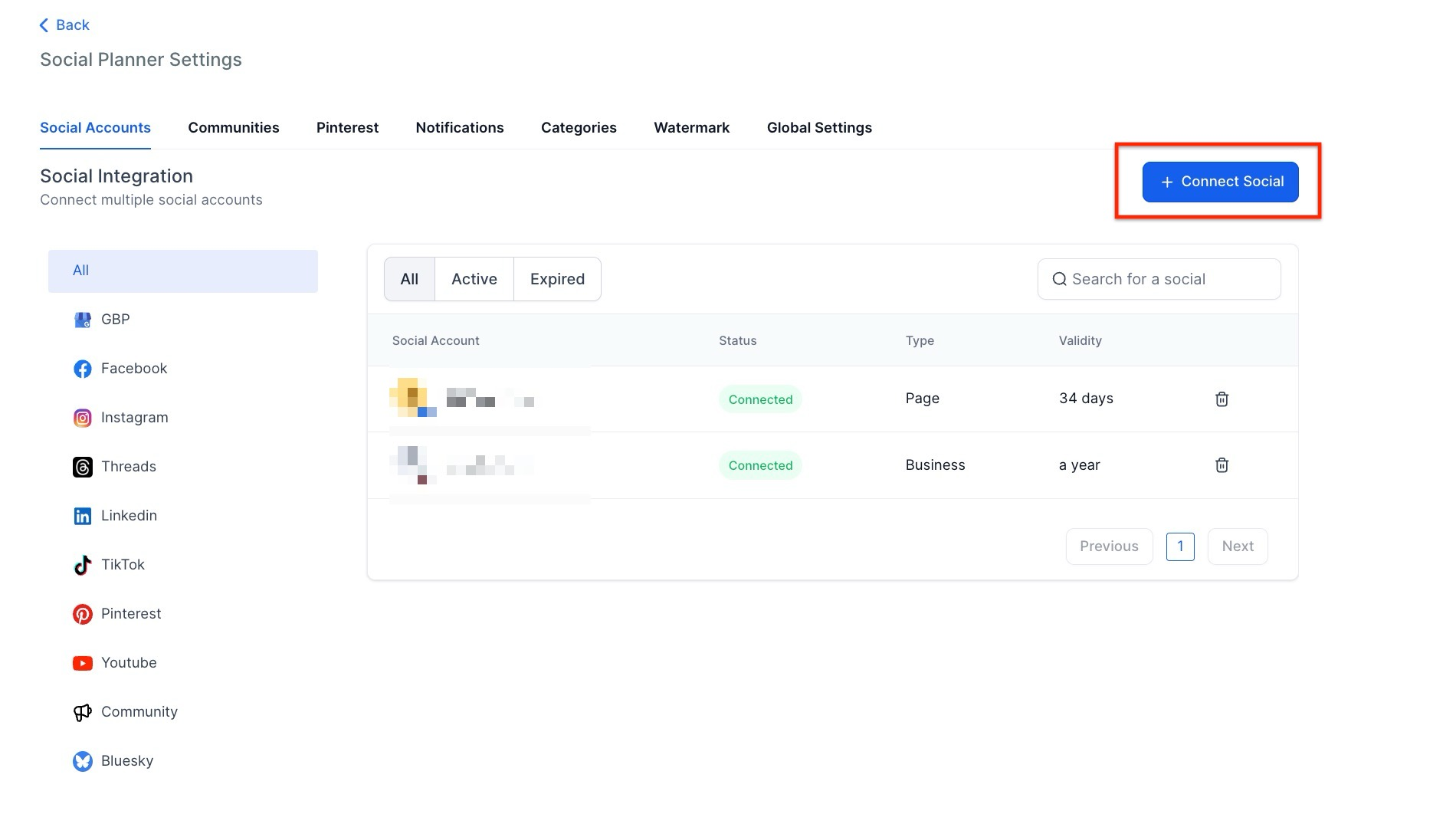Screen dimensions: 1456x814
Task: Select Threads label in platform list
Action: tap(129, 467)
